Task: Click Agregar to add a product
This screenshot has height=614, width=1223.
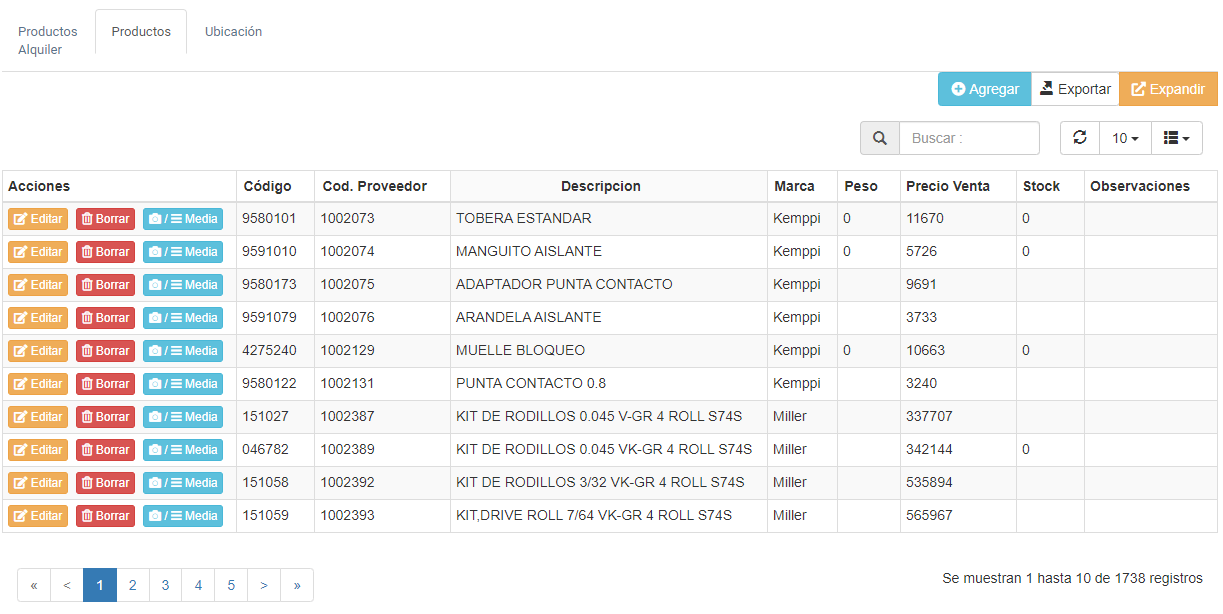Action: point(984,89)
